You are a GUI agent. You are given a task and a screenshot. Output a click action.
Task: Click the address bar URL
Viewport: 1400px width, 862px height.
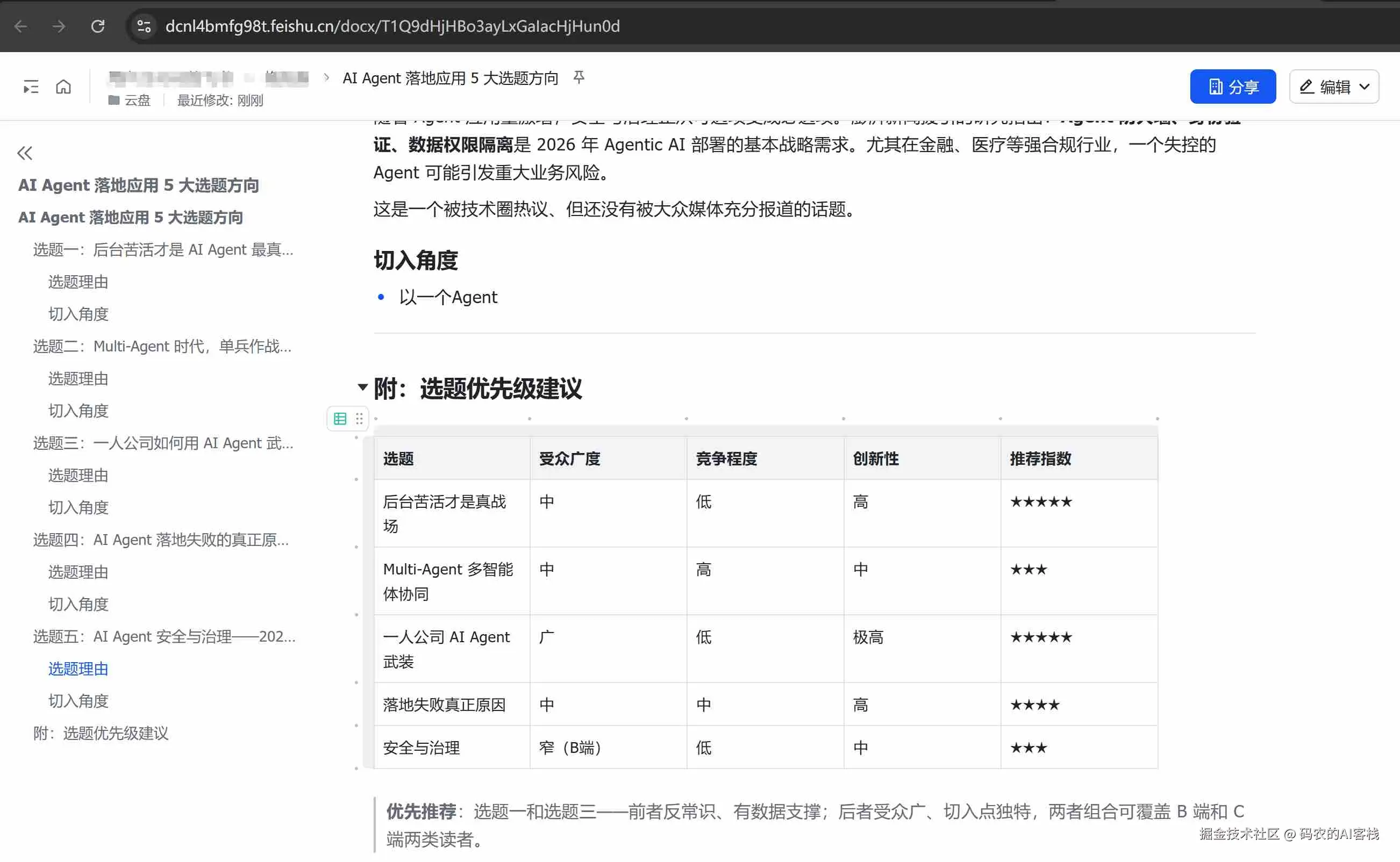coord(392,26)
